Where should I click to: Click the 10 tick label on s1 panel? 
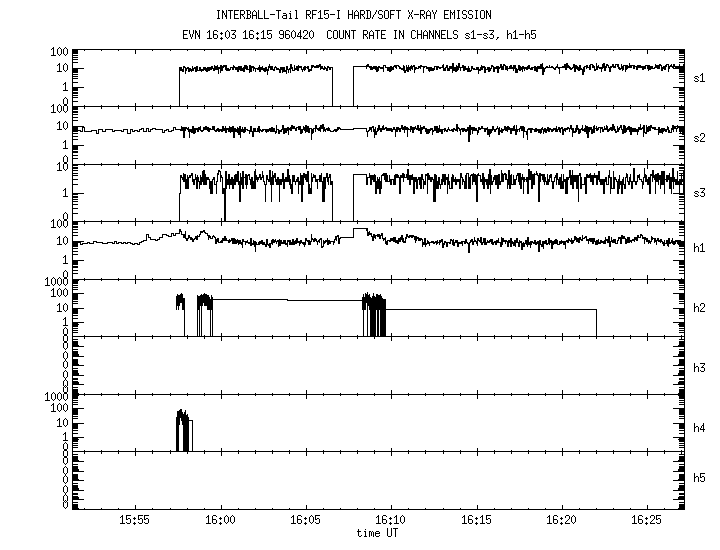pos(62,69)
